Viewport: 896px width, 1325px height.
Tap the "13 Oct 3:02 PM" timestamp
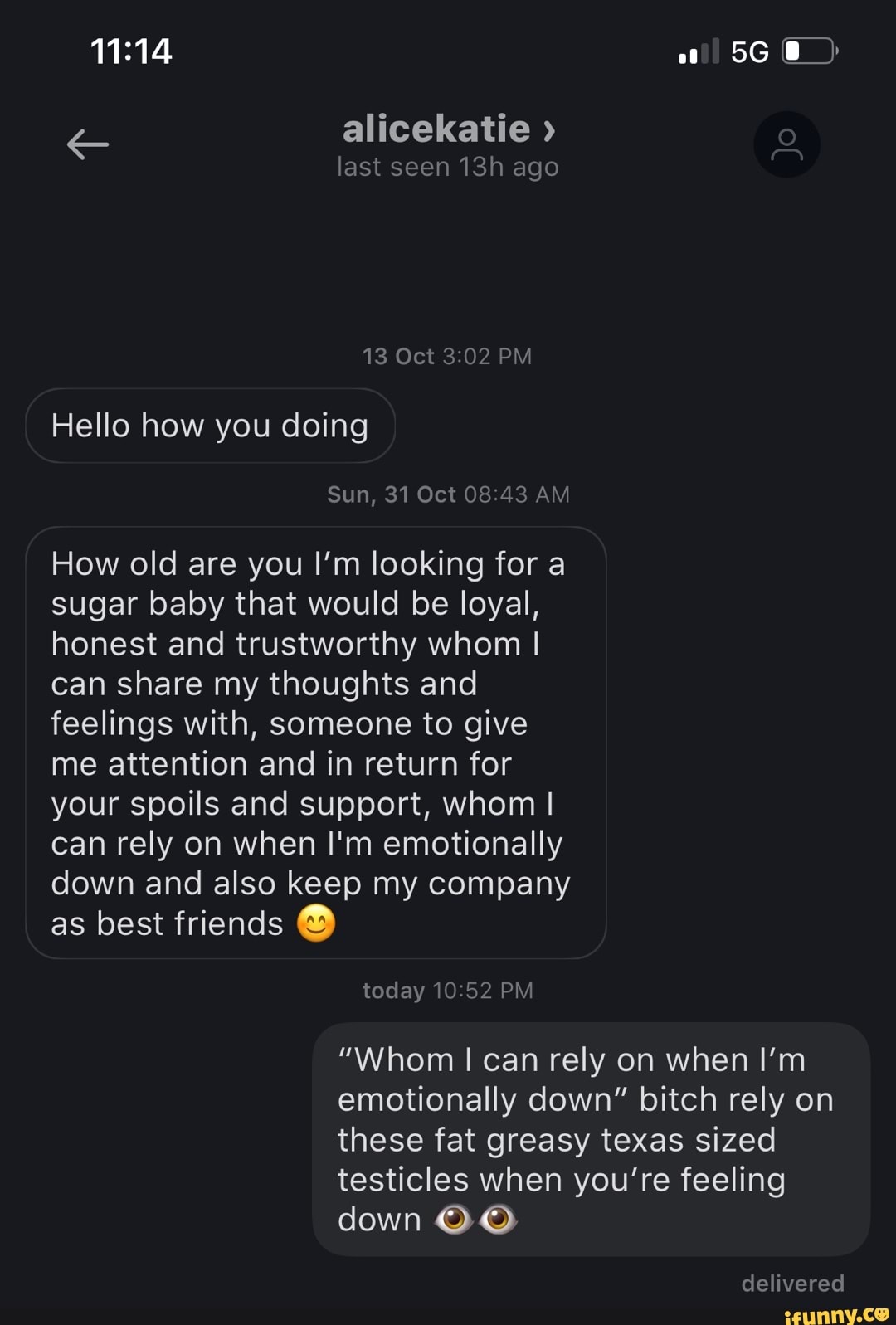pos(447,357)
